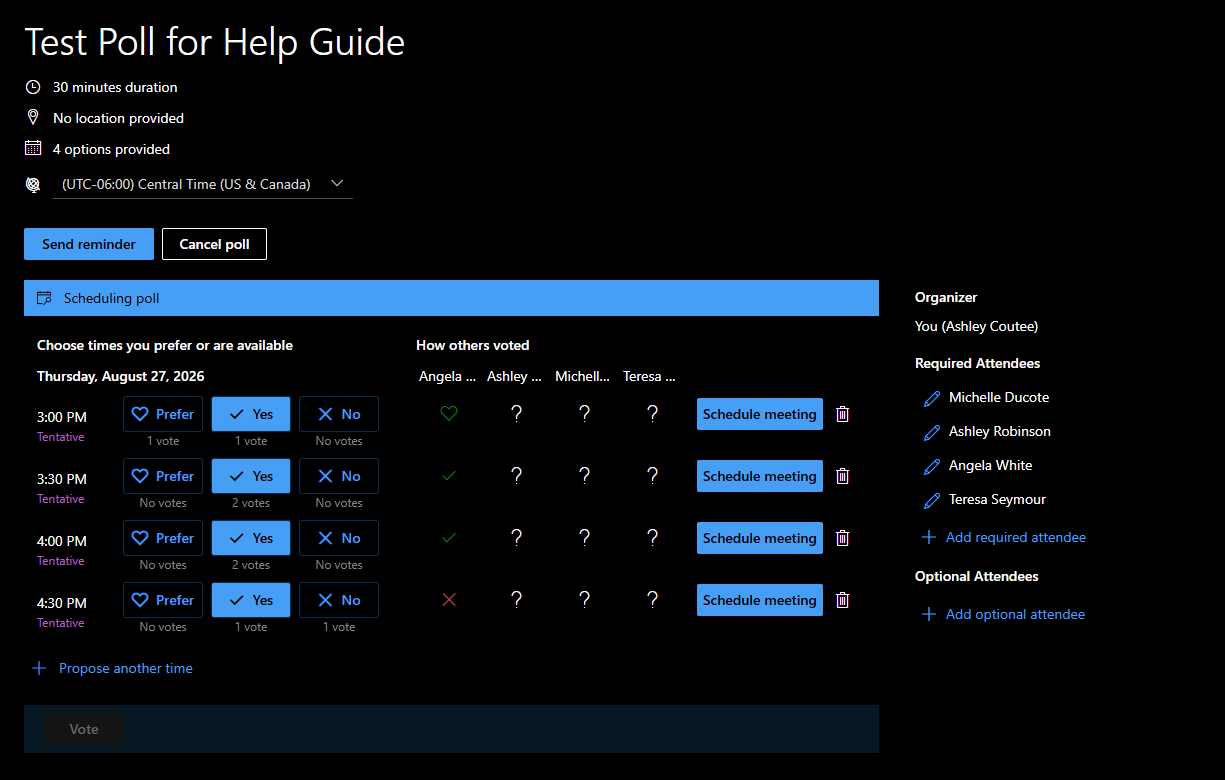Click the calendar options icon
This screenshot has height=780, width=1225.
[33, 148]
